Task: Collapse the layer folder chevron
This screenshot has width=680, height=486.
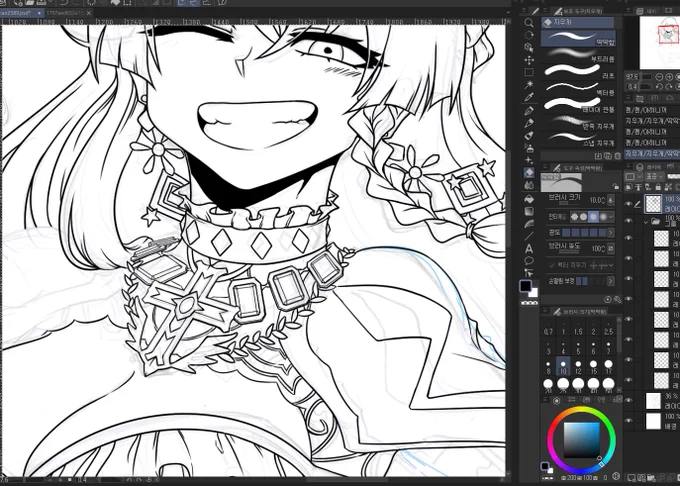Action: [x=646, y=222]
